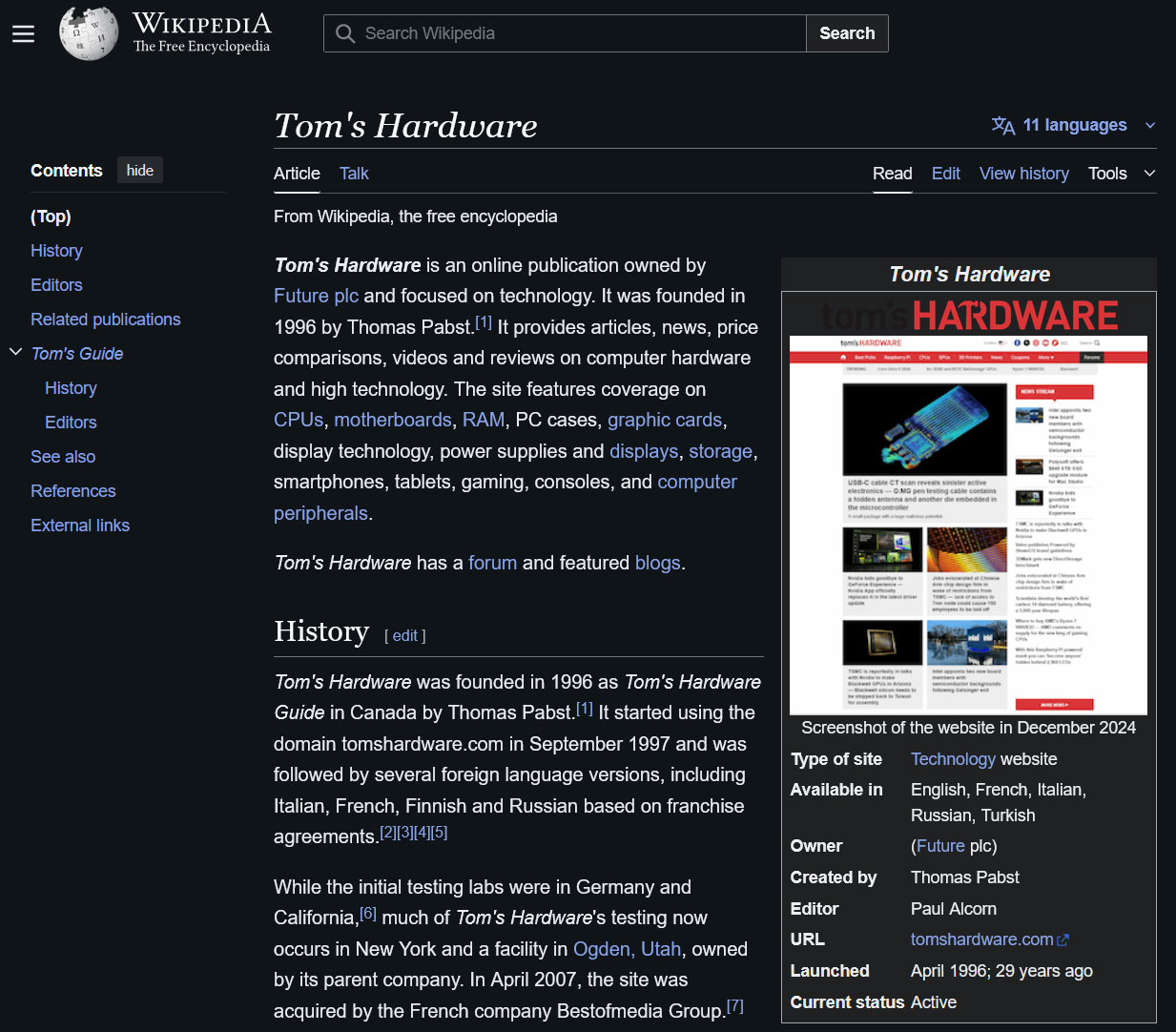Screen dimensions: 1176x1032
Task: Open the motherboards article link
Action: [392, 420]
